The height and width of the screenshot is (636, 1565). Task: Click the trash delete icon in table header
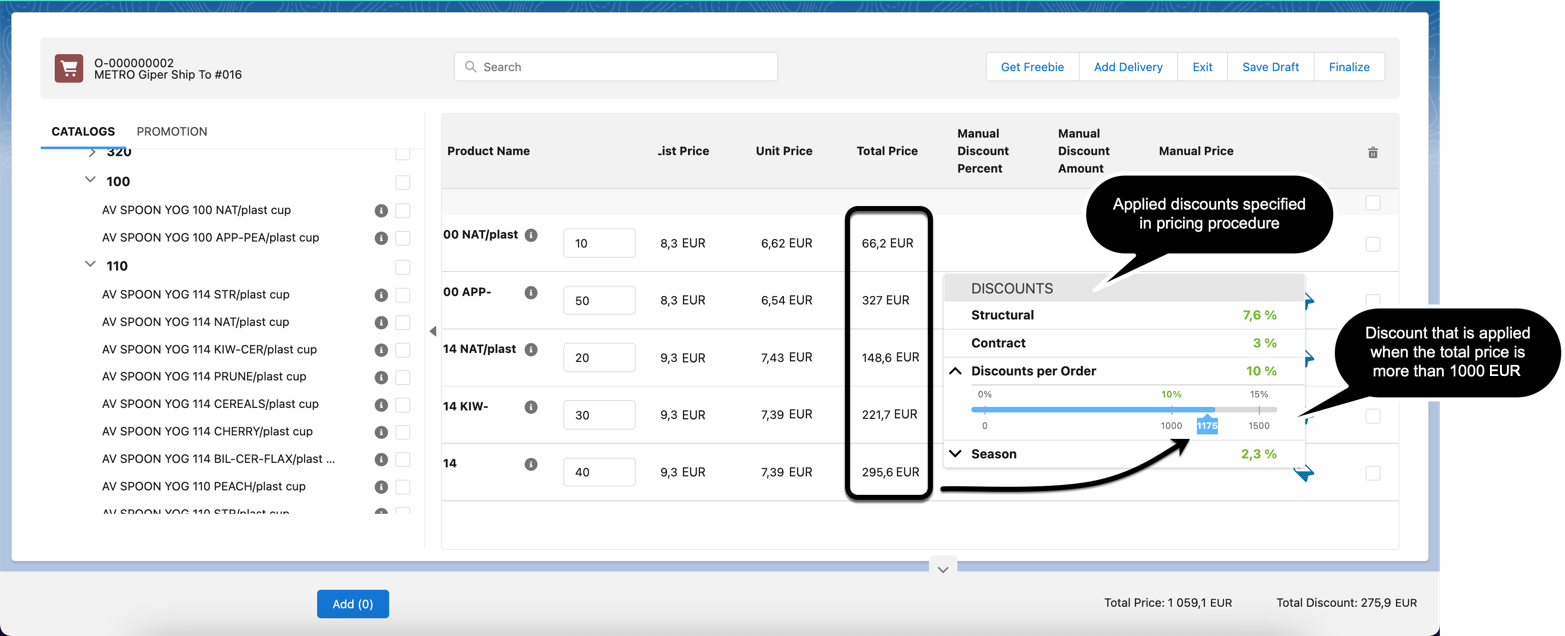[1372, 152]
